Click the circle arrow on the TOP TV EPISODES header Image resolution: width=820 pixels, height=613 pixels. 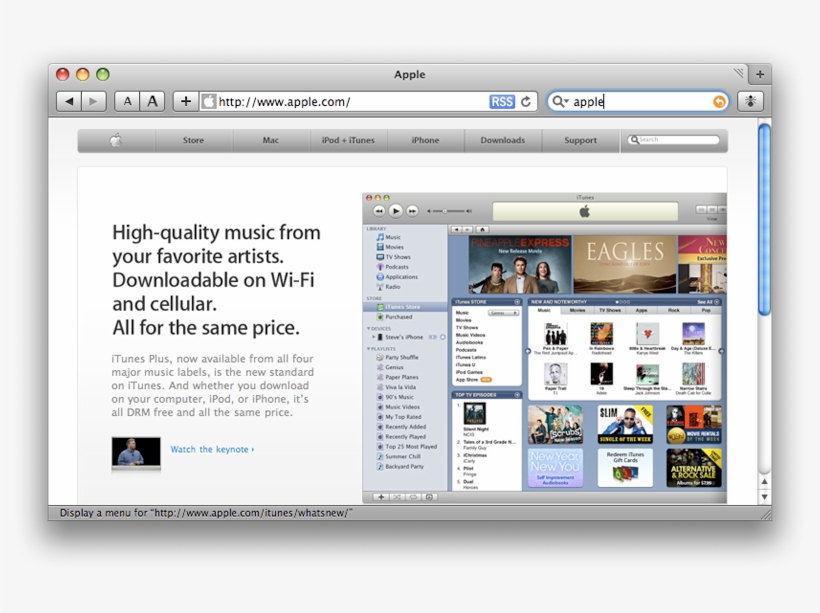pos(517,395)
